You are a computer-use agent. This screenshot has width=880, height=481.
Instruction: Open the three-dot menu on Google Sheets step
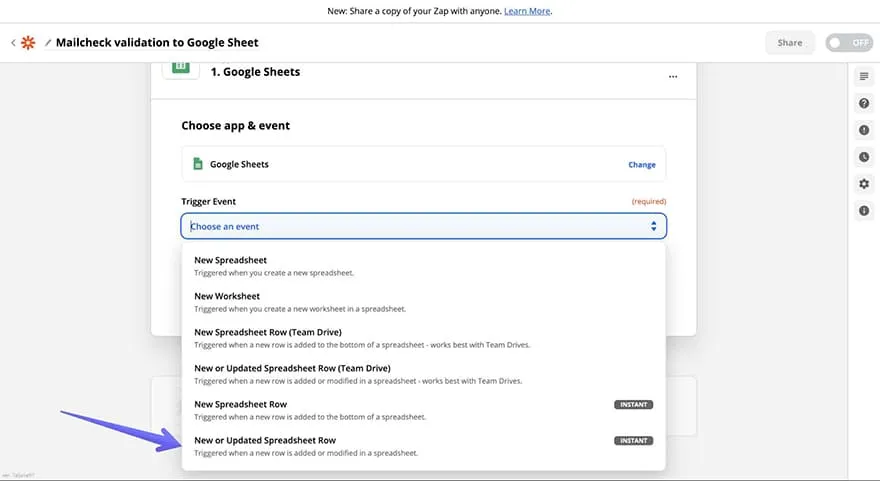coord(673,76)
